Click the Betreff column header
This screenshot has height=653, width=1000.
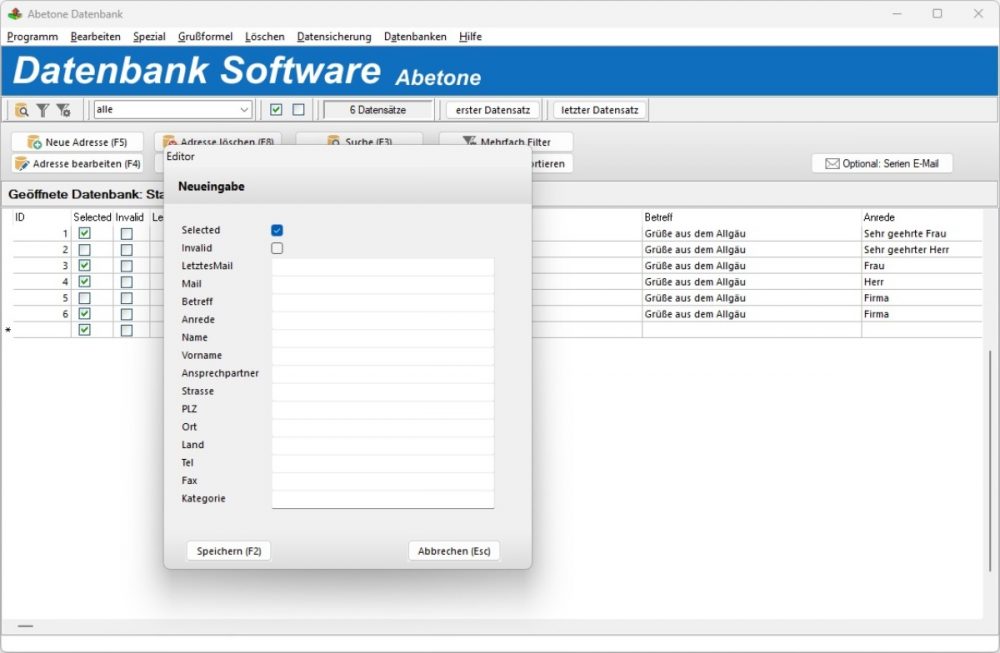pyautogui.click(x=658, y=217)
